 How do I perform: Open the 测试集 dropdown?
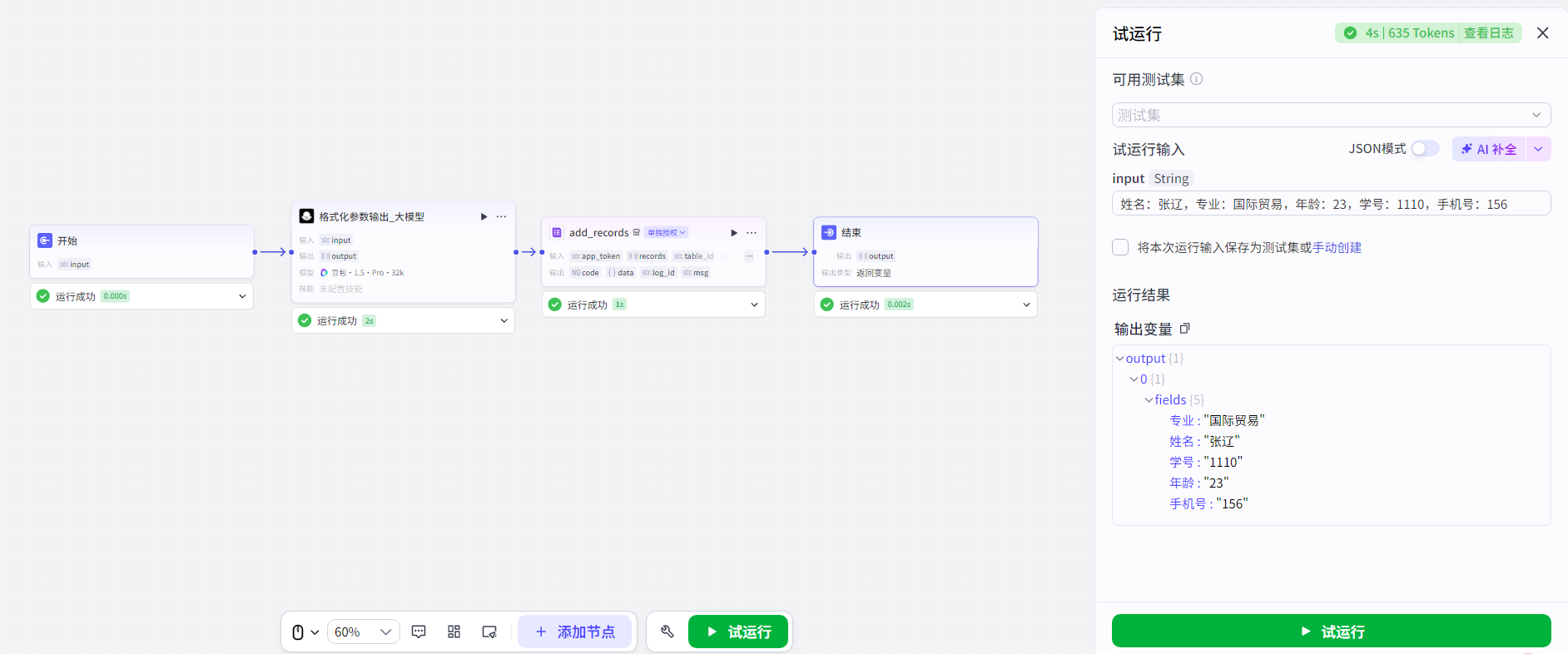pos(1330,115)
